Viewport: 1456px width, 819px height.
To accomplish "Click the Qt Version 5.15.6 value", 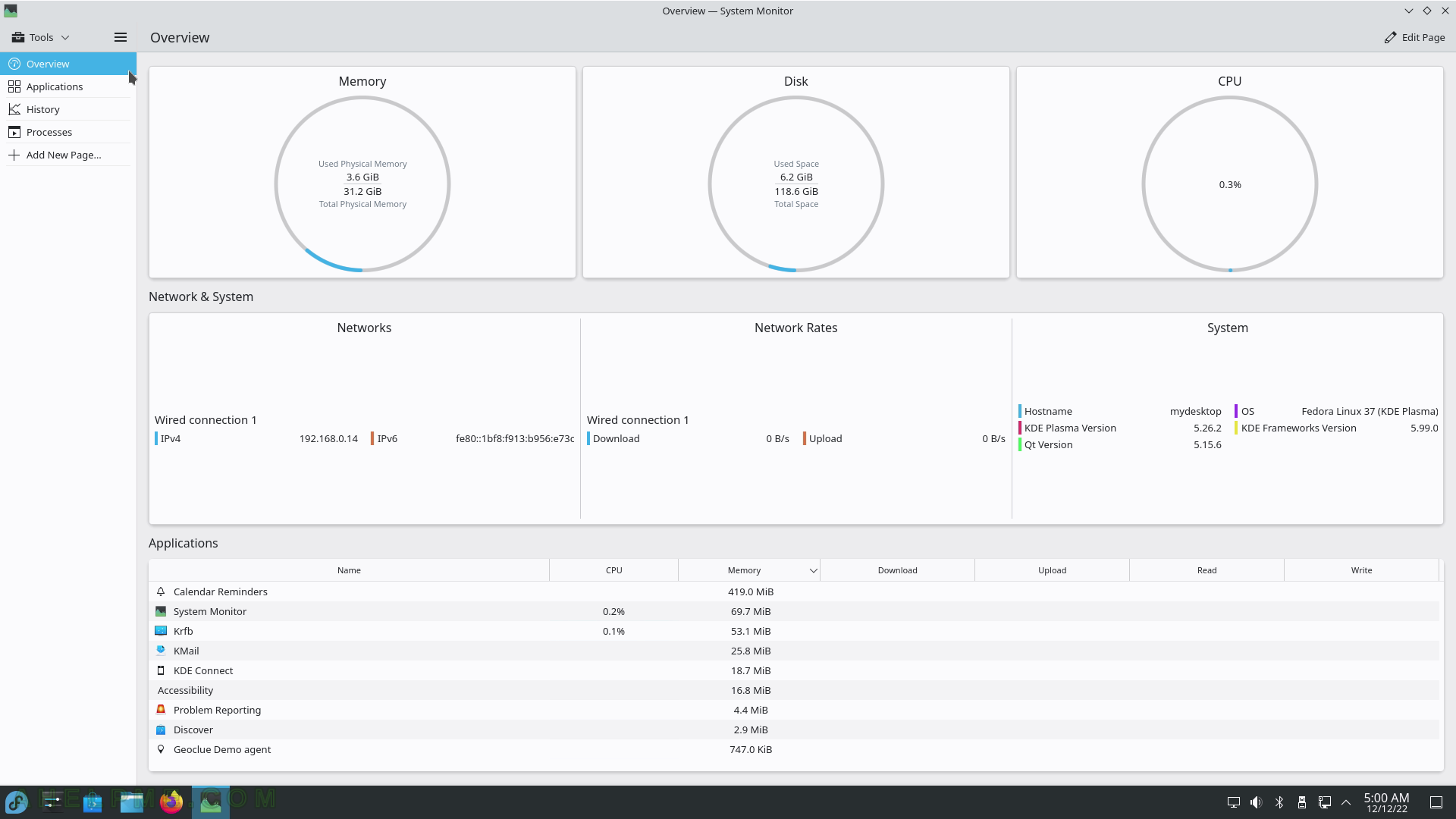I will pos(1207,444).
